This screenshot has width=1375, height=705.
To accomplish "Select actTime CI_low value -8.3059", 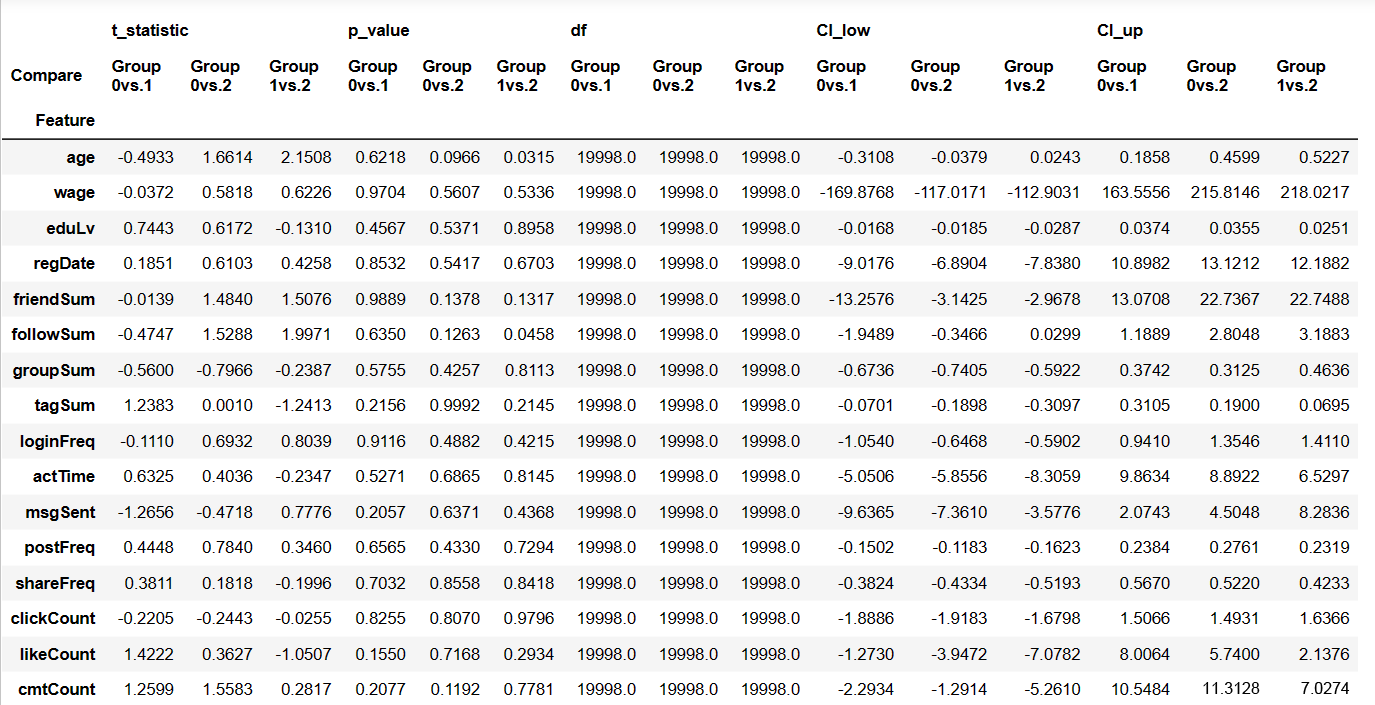I will tap(1053, 476).
